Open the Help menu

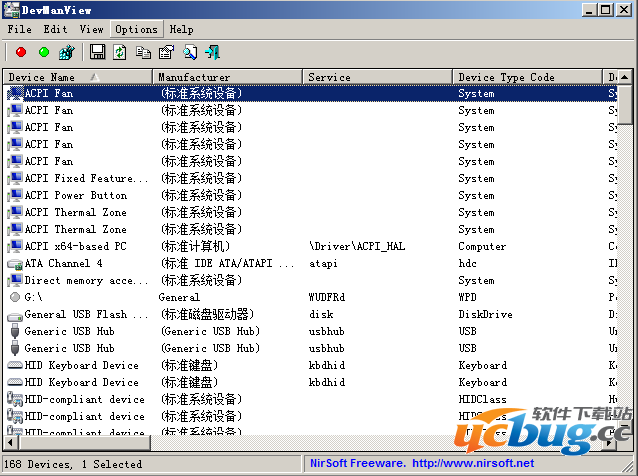pyautogui.click(x=181, y=29)
